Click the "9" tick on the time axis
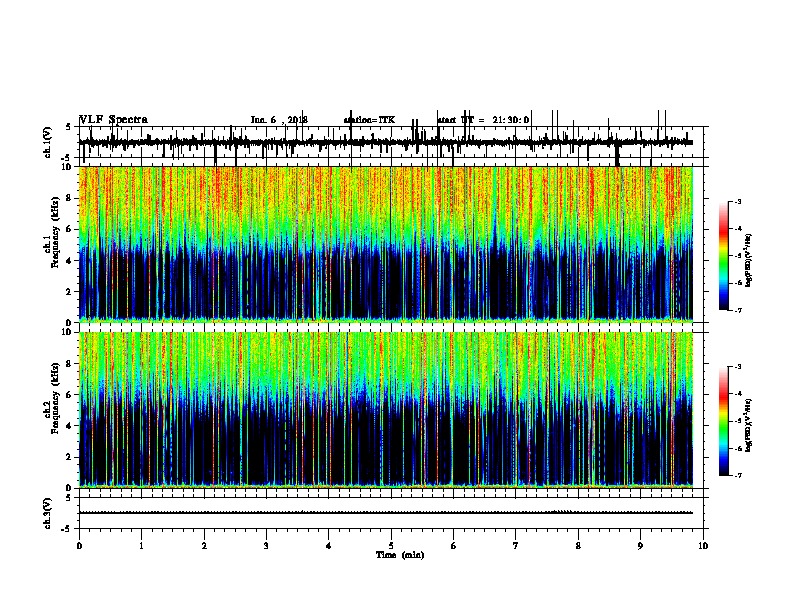This screenshot has height=612, width=792. click(x=640, y=546)
